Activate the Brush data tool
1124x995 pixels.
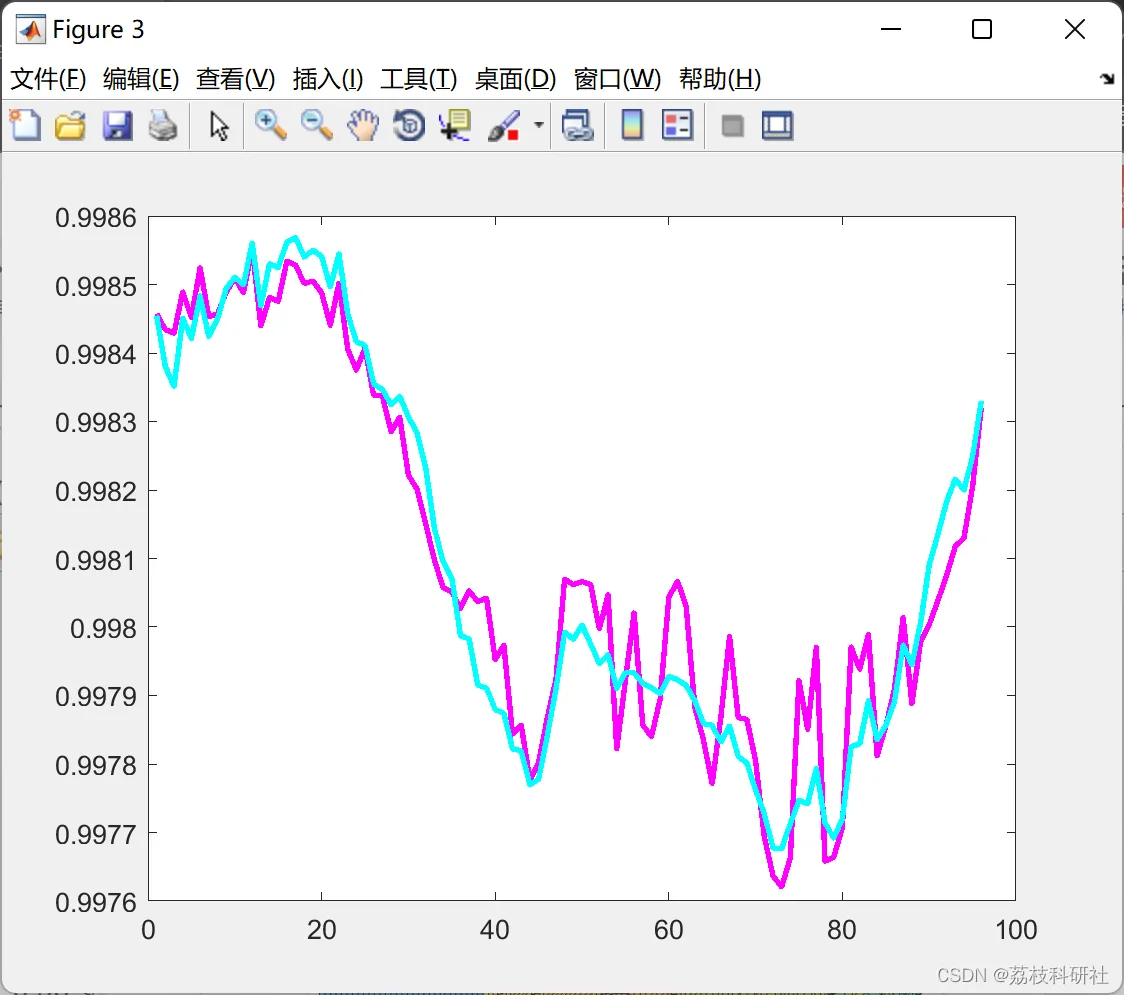(x=504, y=125)
